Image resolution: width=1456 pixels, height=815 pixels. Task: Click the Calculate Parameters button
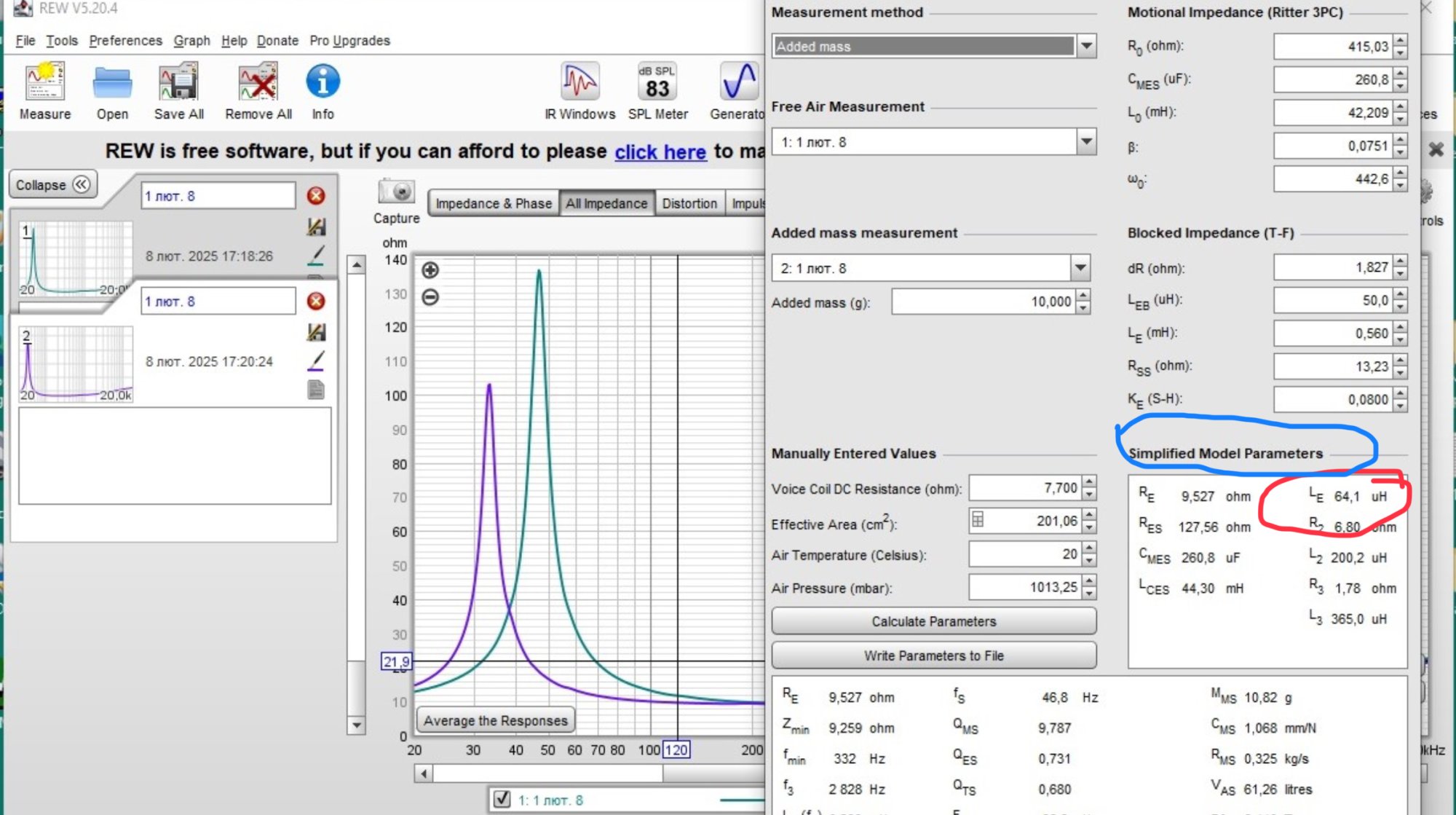[933, 621]
